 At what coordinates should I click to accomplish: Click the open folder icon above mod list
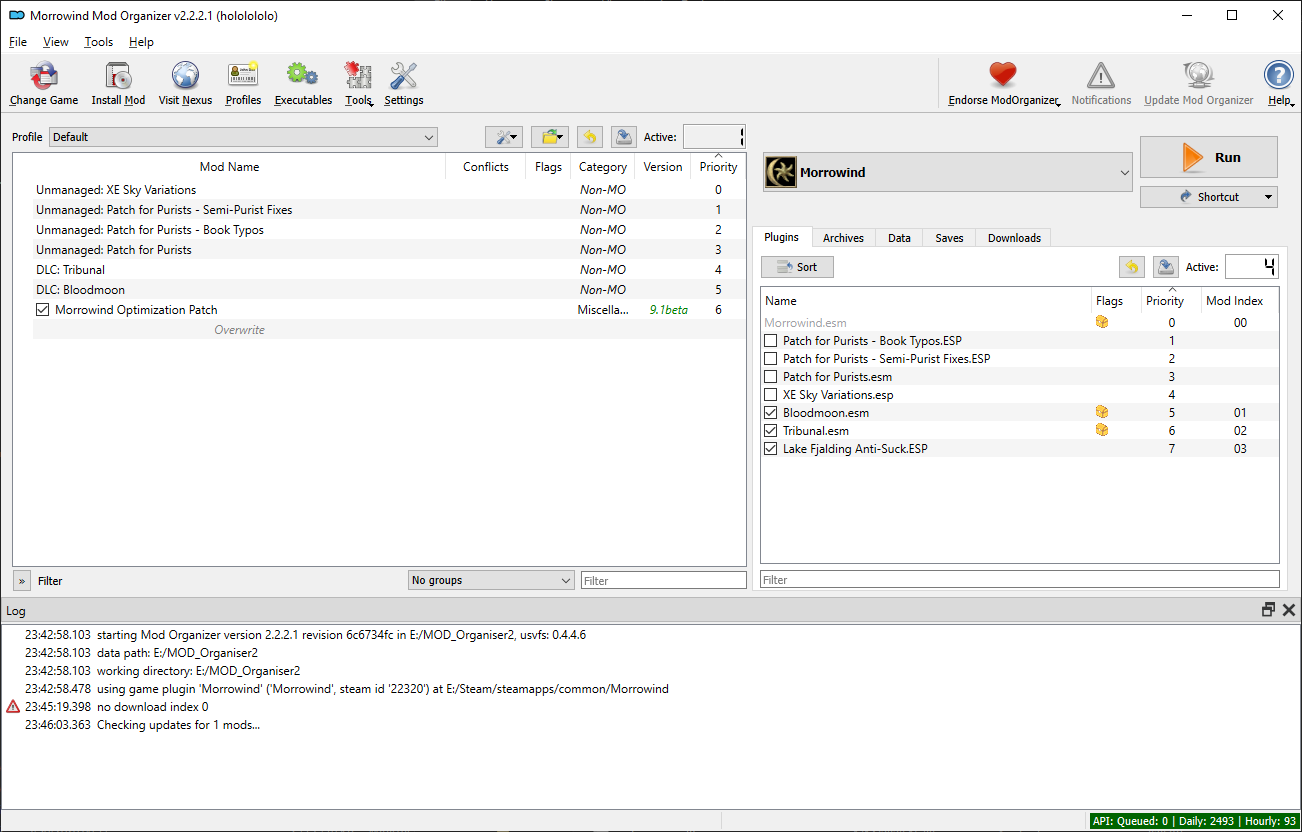click(549, 137)
